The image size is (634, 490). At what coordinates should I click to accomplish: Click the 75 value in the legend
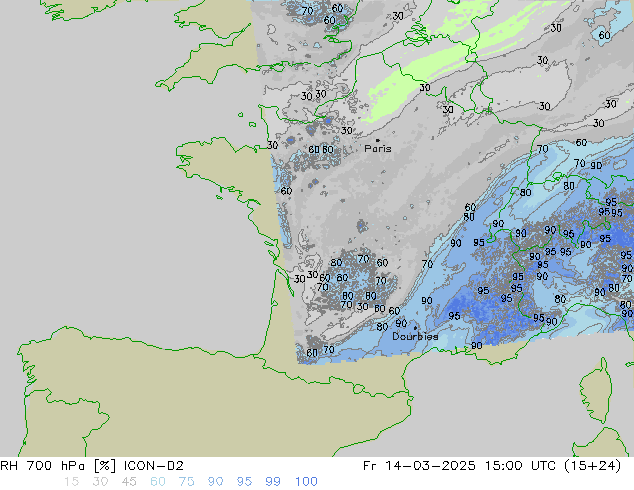coord(186,482)
